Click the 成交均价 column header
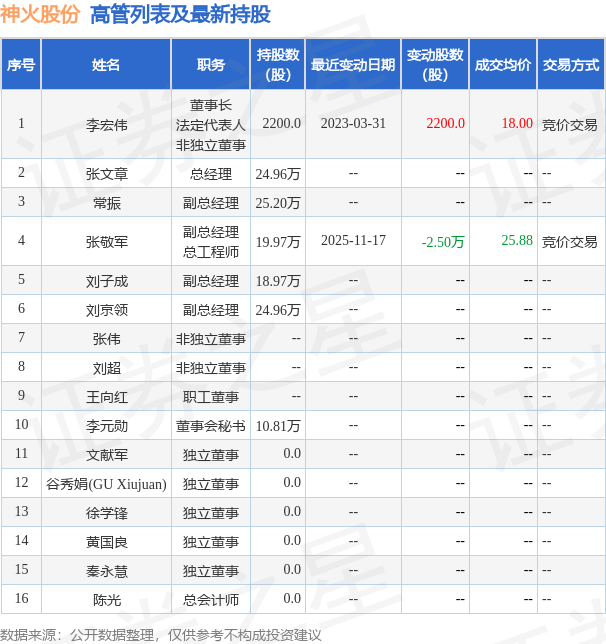This screenshot has height=644, width=606. coord(503,64)
